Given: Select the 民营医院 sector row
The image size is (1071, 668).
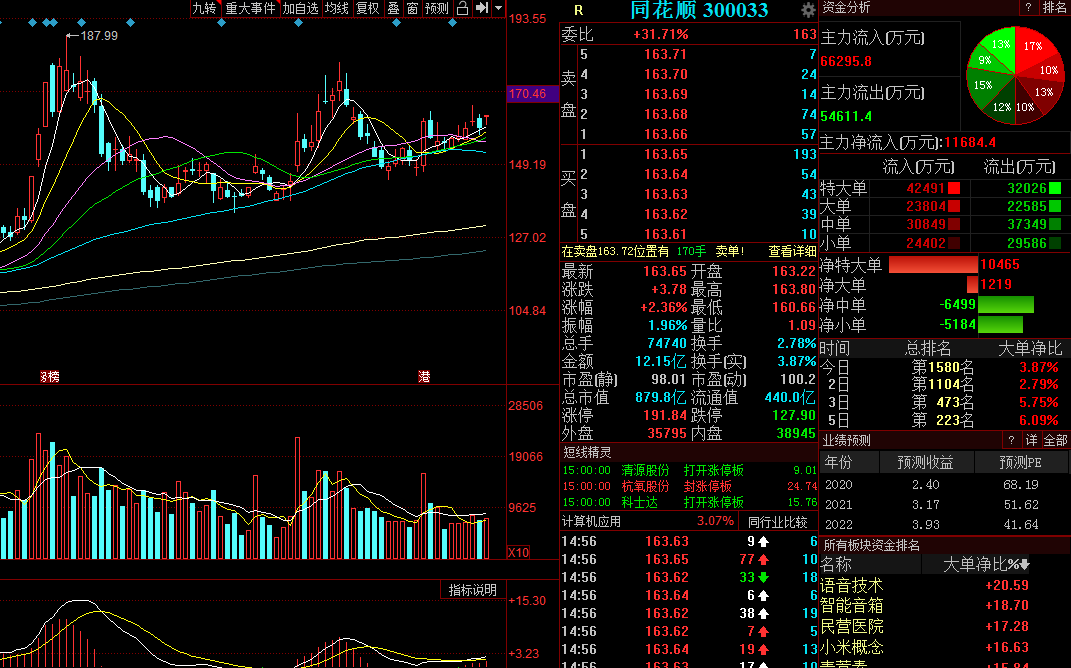Looking at the screenshot, I should click(x=945, y=626).
